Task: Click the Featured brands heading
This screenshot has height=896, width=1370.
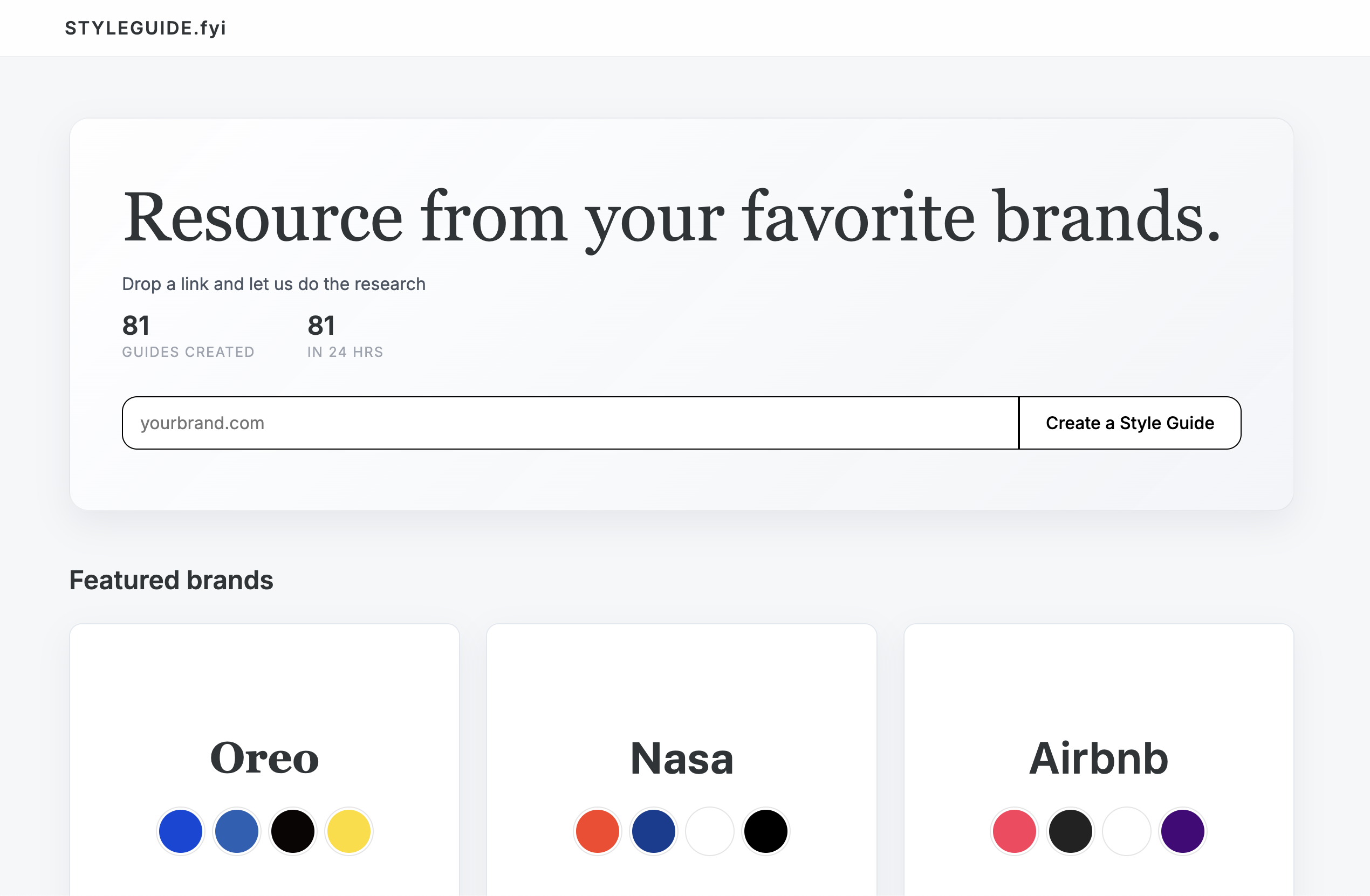Action: tap(172, 580)
